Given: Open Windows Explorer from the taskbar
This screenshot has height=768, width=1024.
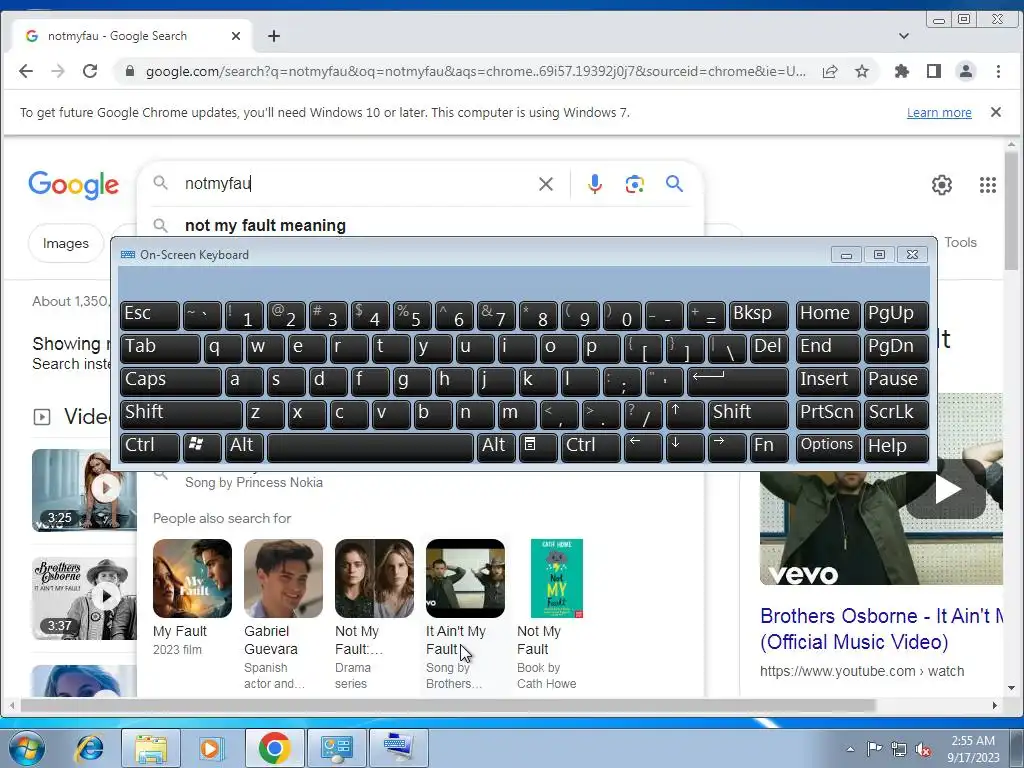Looking at the screenshot, I should tap(151, 748).
